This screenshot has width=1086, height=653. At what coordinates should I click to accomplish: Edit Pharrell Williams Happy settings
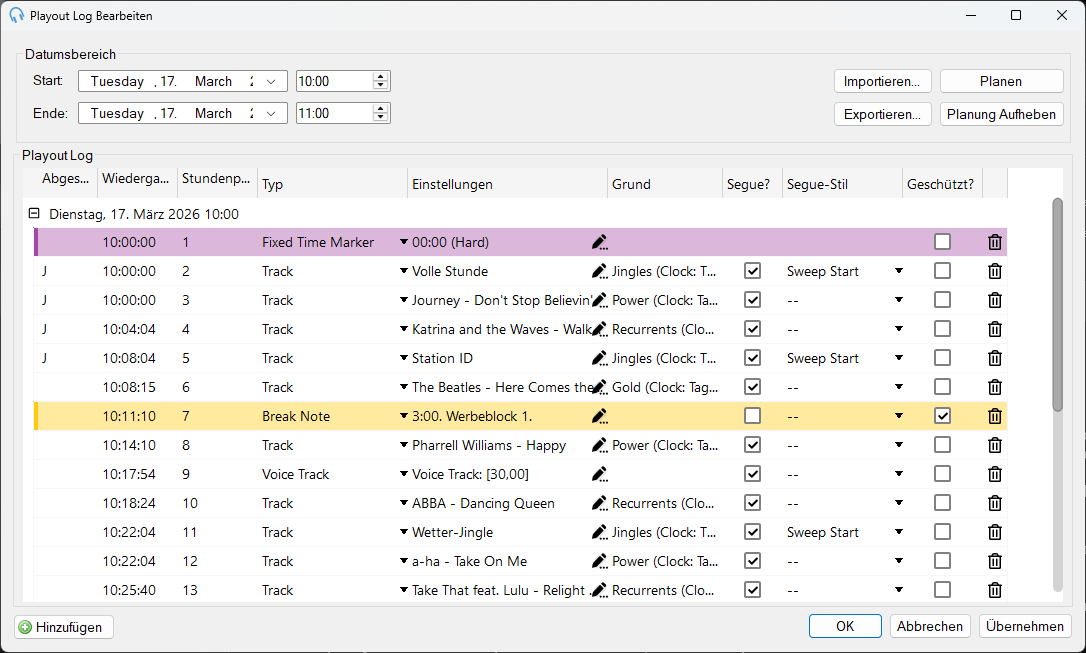[x=600, y=445]
